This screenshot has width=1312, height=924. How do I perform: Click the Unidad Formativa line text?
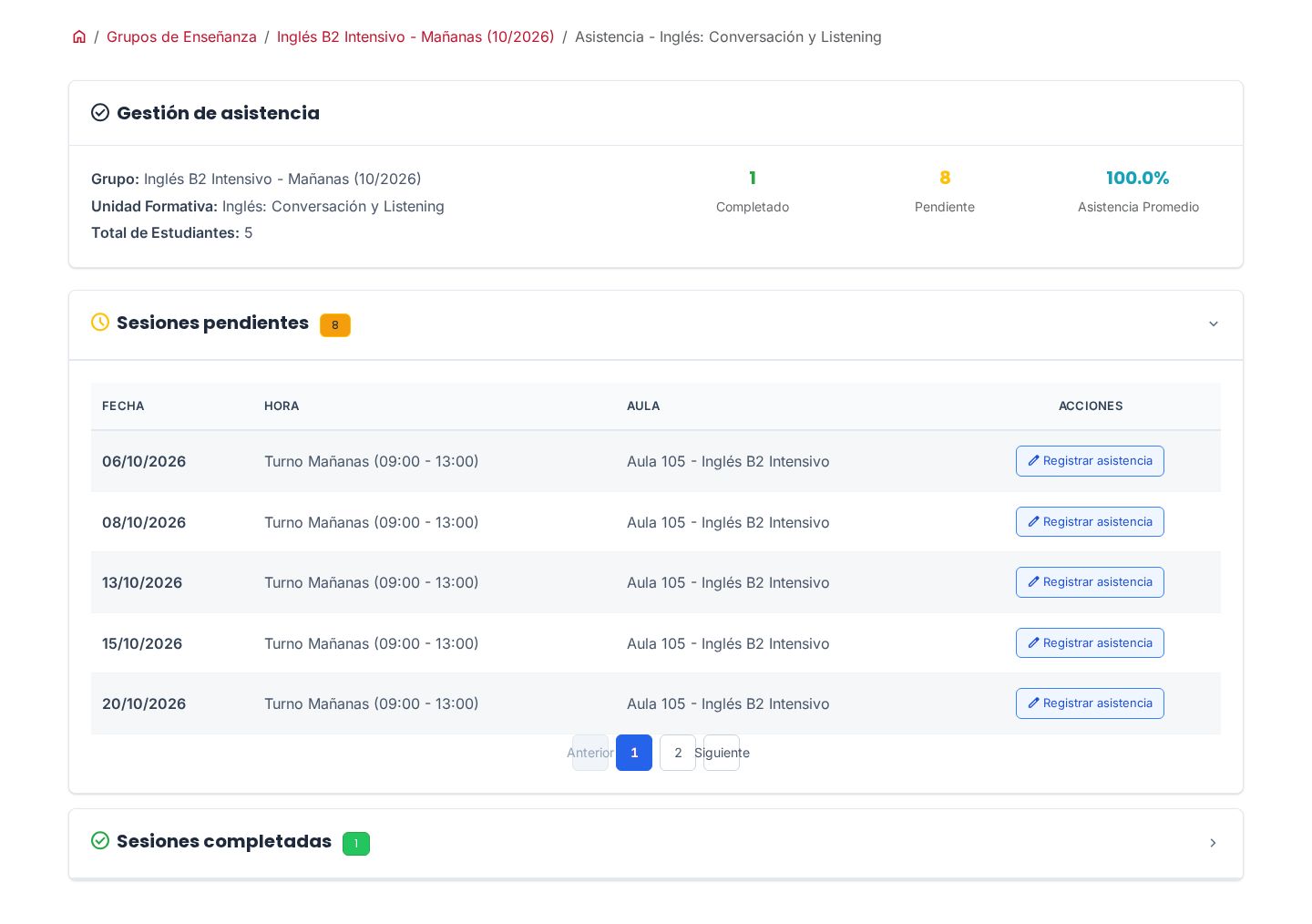pos(268,206)
